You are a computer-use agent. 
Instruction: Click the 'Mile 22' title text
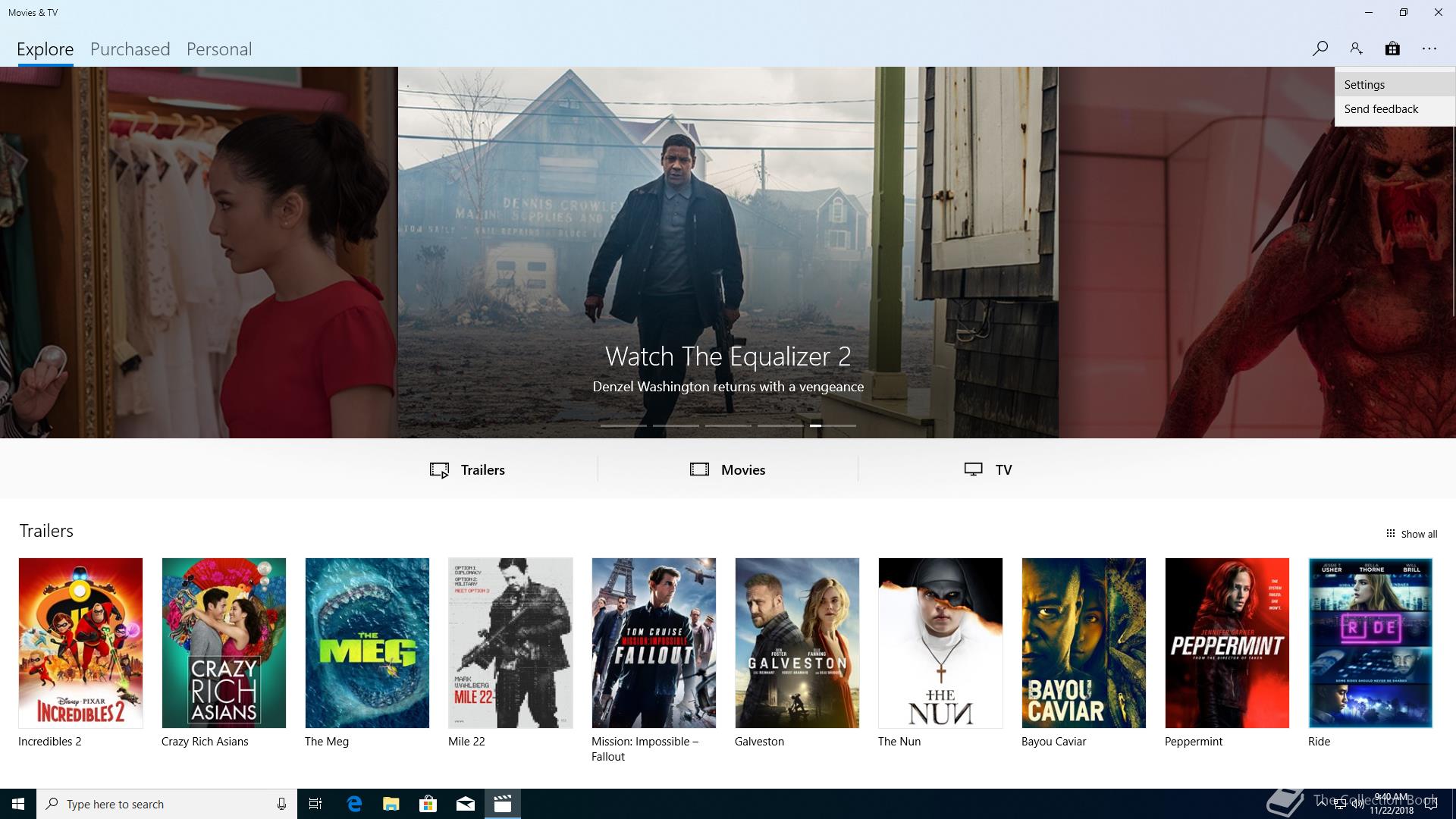466,742
